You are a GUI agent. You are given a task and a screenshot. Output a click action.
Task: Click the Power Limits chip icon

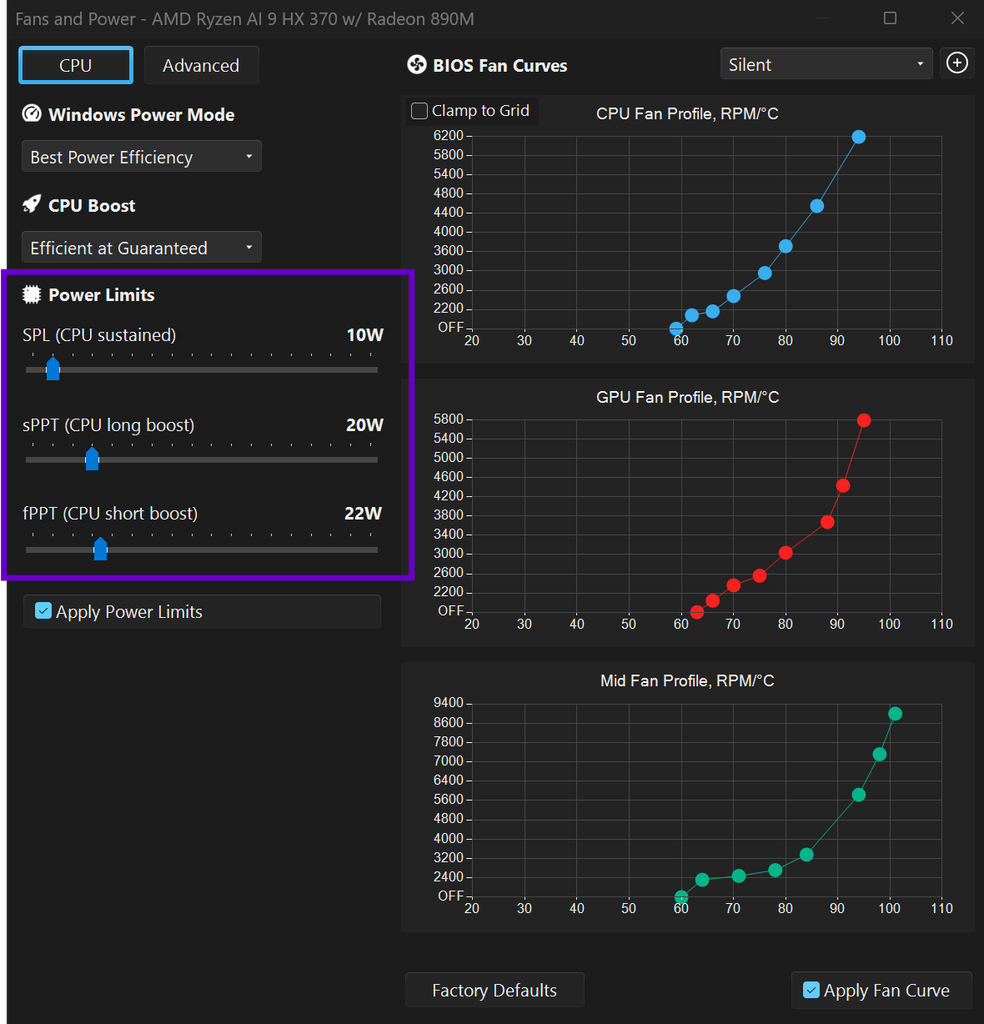(x=31, y=295)
